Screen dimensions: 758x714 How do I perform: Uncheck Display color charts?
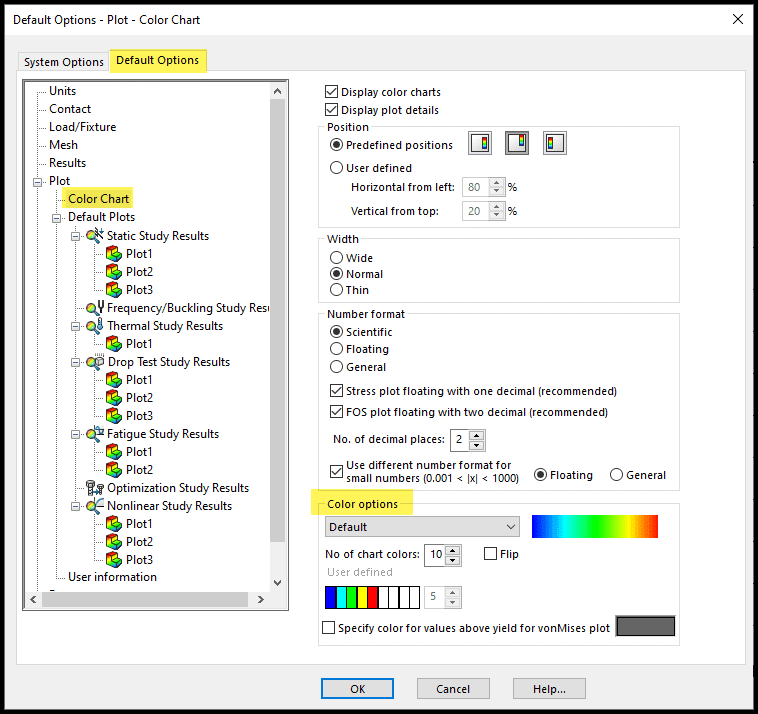[333, 92]
